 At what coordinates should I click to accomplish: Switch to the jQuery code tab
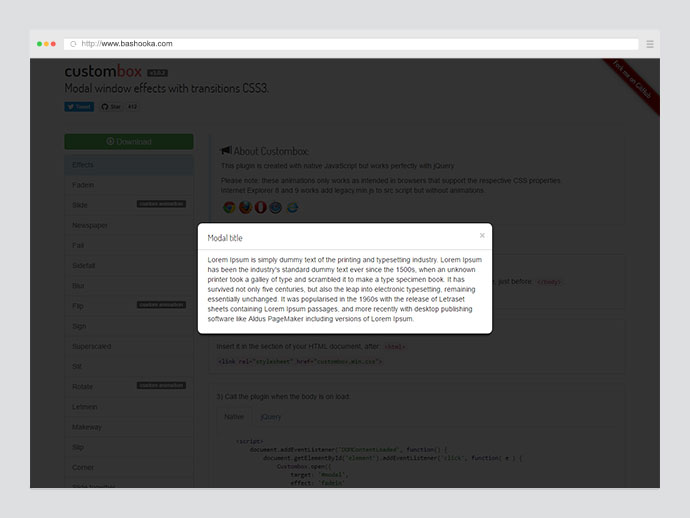(x=271, y=416)
